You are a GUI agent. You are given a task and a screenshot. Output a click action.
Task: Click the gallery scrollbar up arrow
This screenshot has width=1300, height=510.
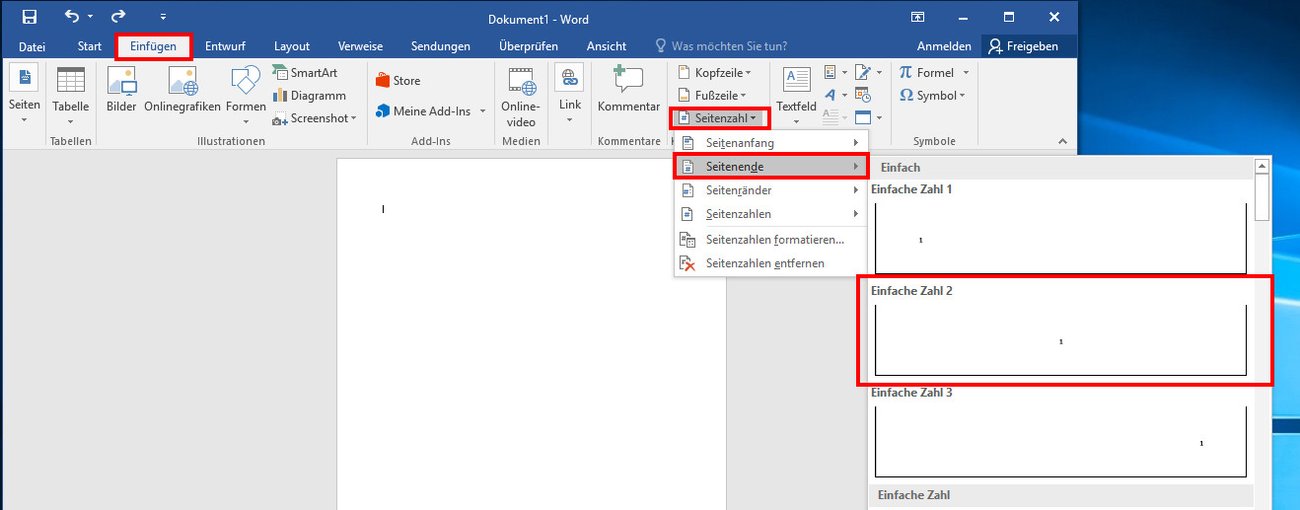(1262, 167)
